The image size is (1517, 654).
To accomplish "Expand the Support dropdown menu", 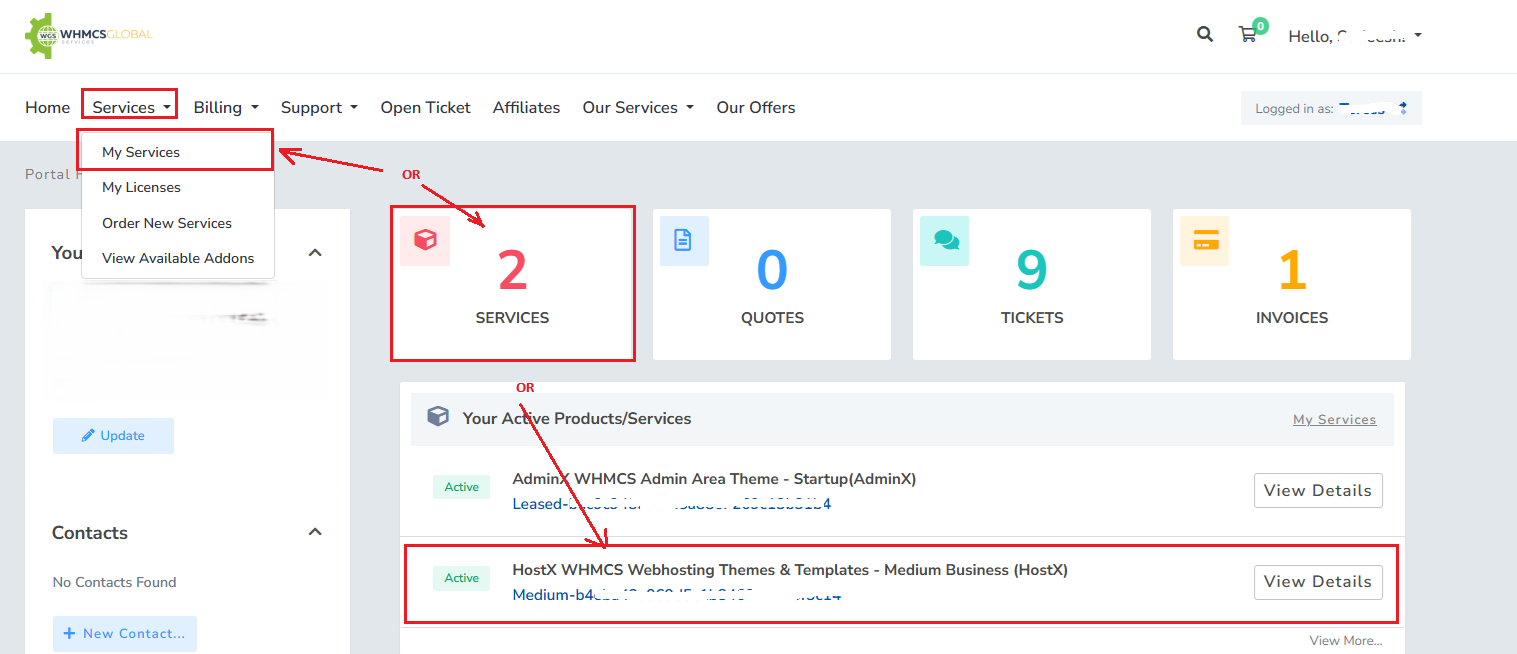I will [x=318, y=107].
